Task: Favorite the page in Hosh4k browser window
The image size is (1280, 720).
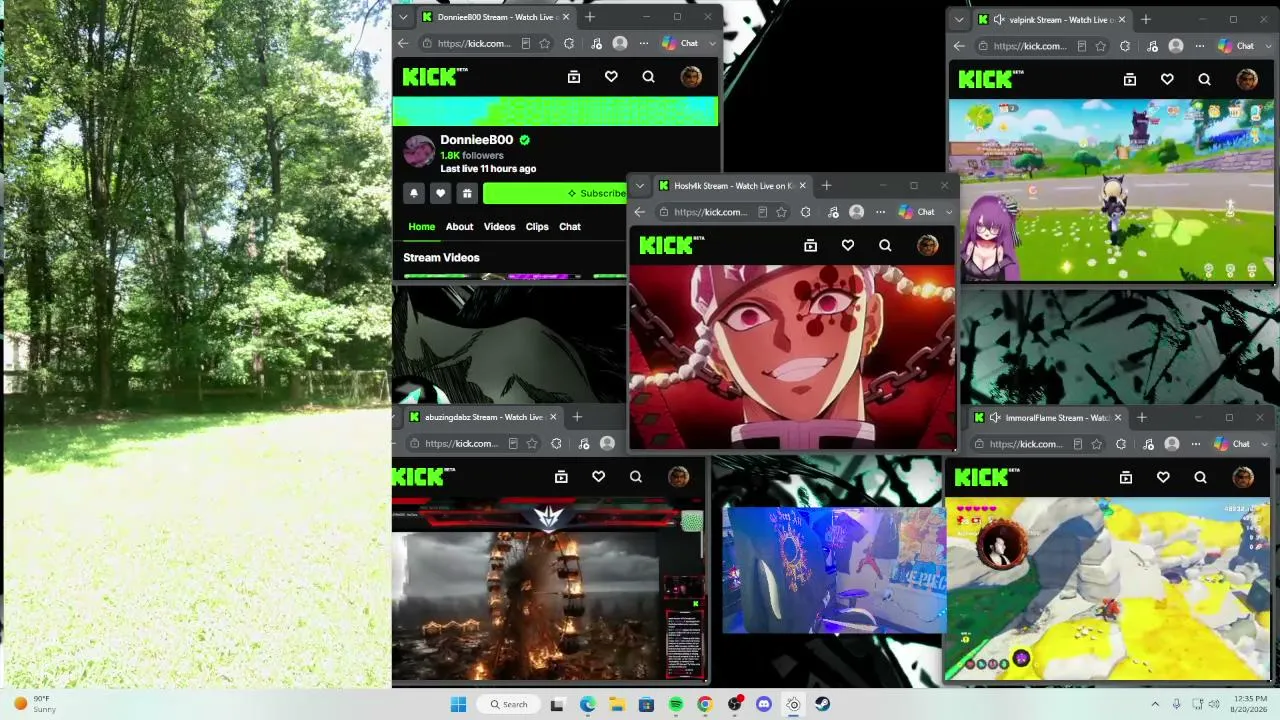Action: (x=781, y=212)
